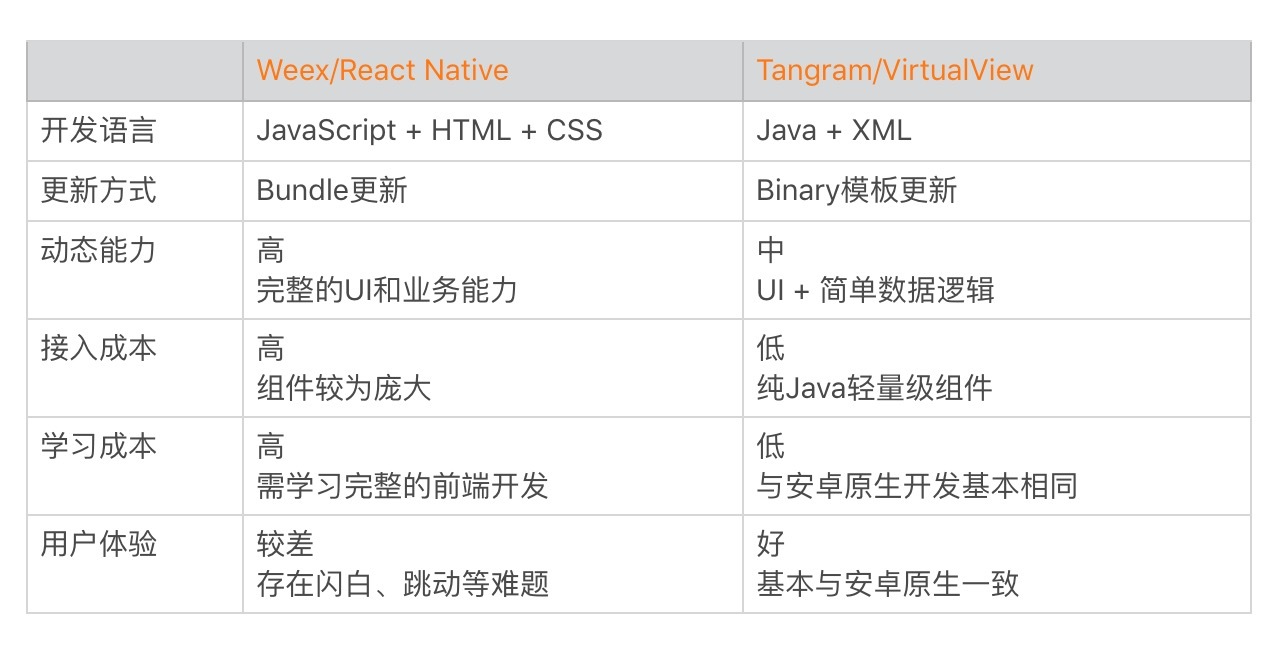Select the 存在闪白、跳动等难题 text
The height and width of the screenshot is (654, 1282).
pos(402,583)
